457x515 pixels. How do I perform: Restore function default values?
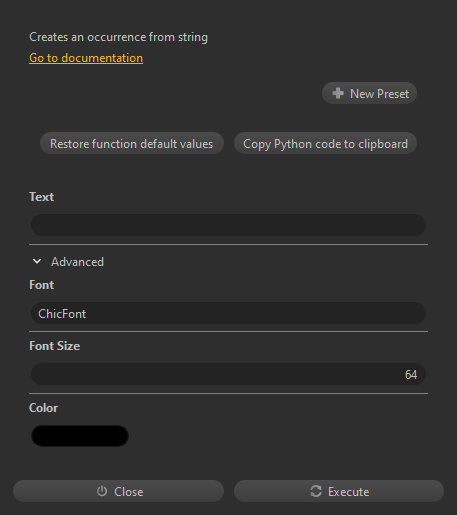tap(132, 143)
